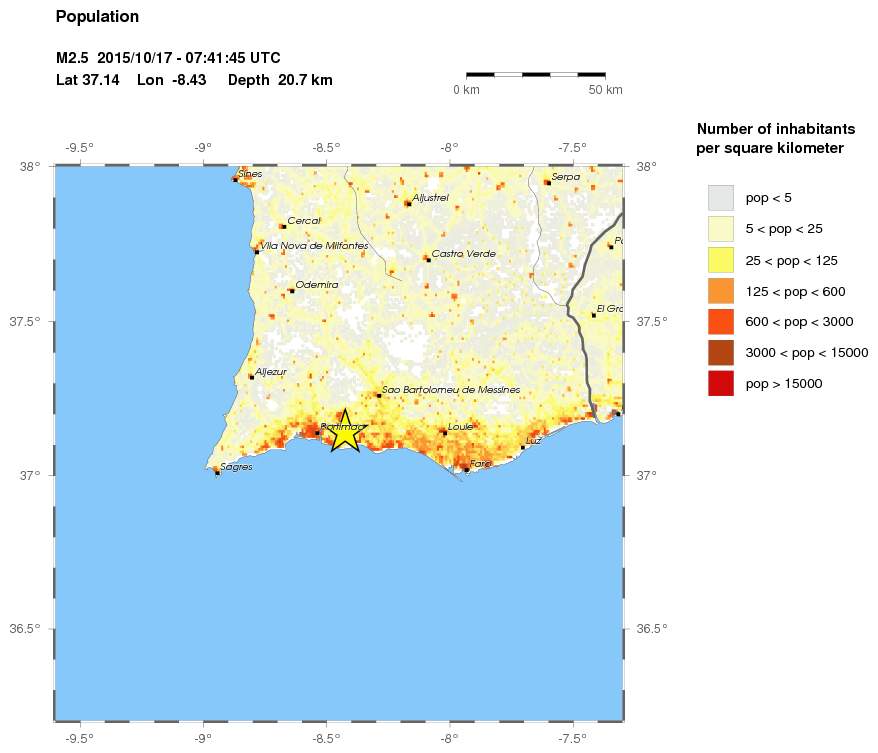
Task: Select the "Cercal" town label
Action: coord(304,221)
